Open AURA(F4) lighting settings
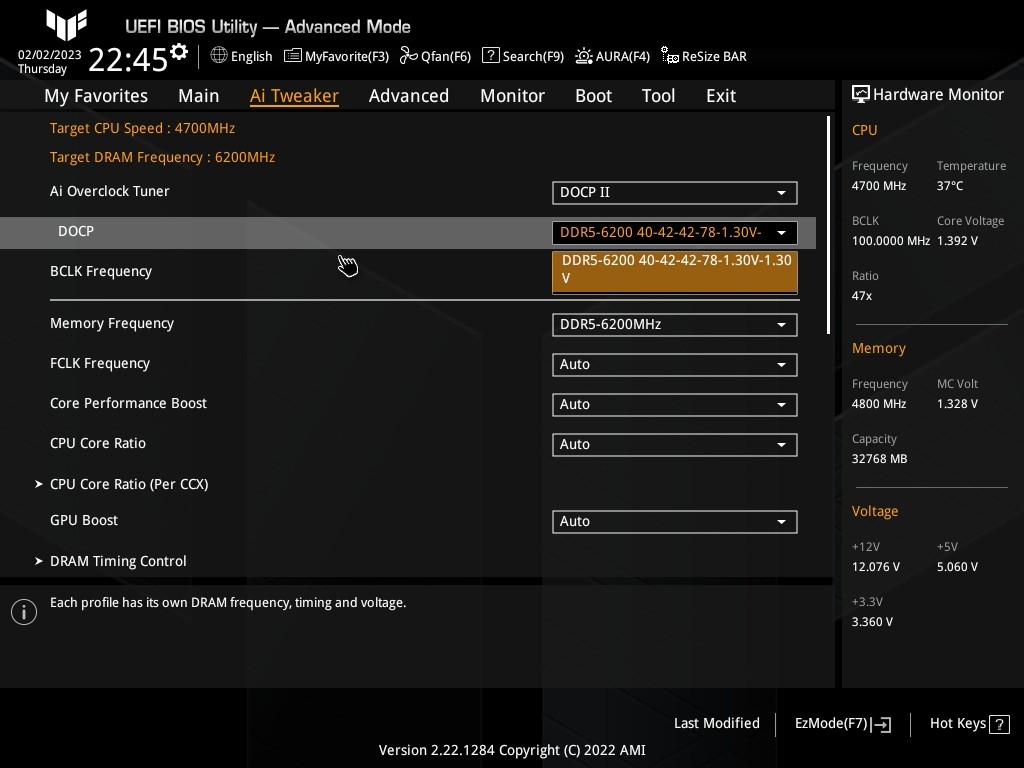Viewport: 1024px width, 768px height. [612, 56]
